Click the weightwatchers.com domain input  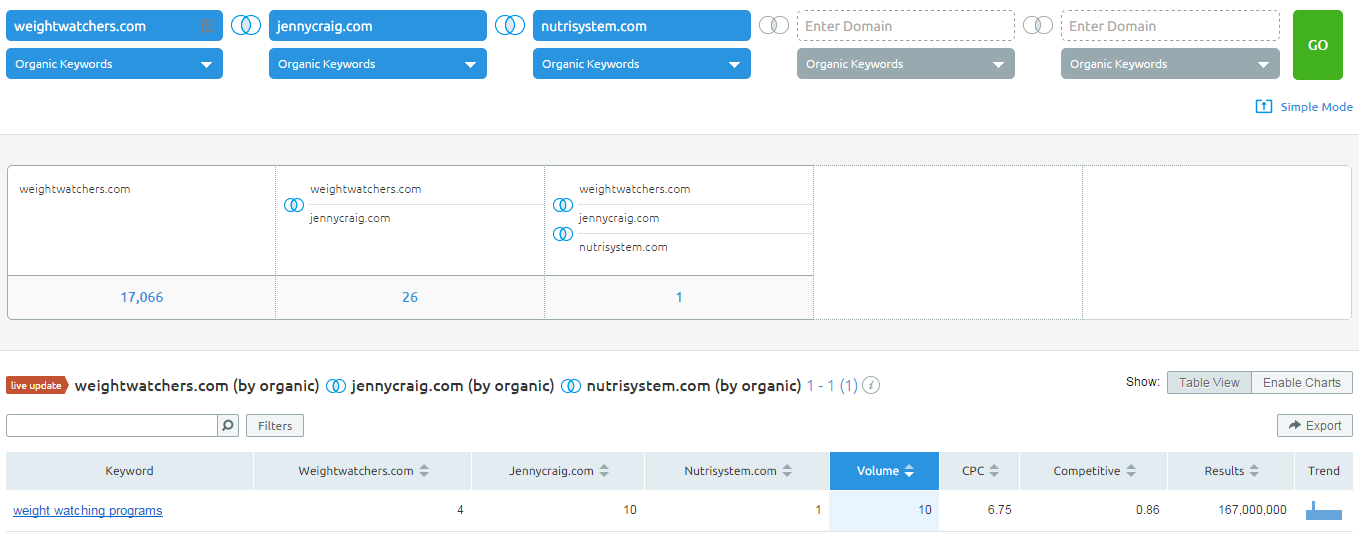click(x=114, y=26)
